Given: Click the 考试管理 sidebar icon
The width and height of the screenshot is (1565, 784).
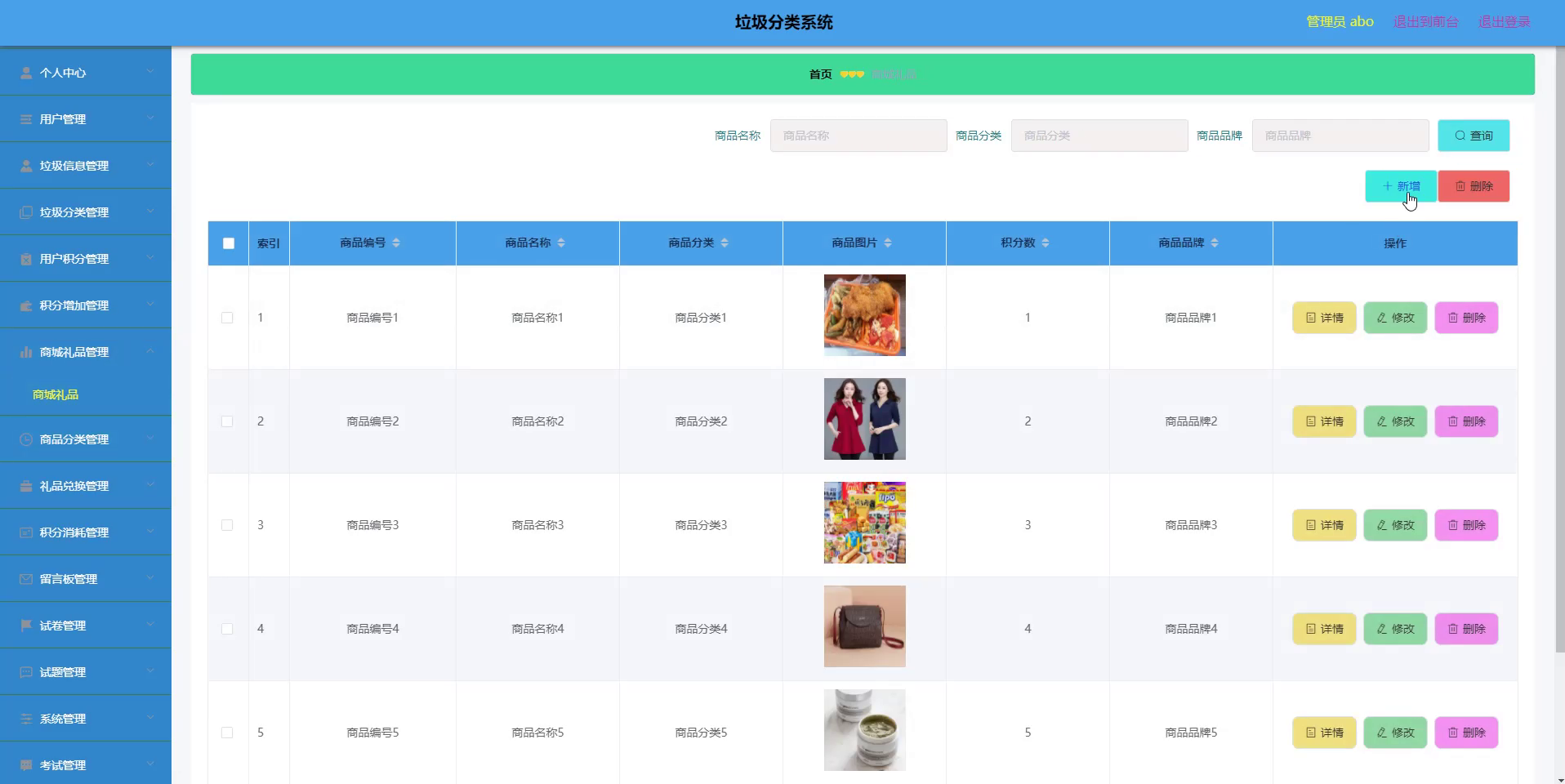Looking at the screenshot, I should [26, 765].
